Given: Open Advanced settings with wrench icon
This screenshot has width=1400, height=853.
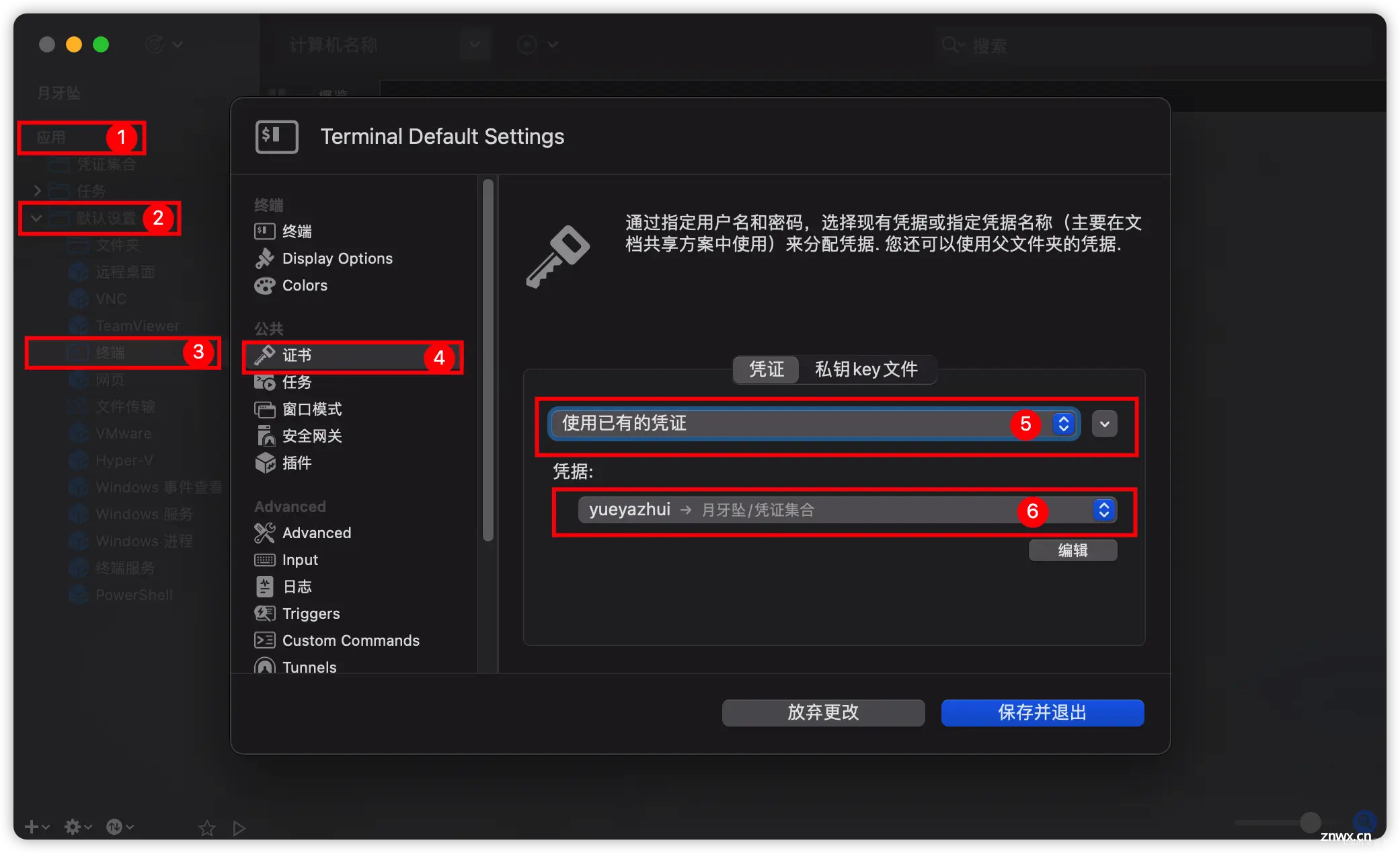Looking at the screenshot, I should coord(303,533).
